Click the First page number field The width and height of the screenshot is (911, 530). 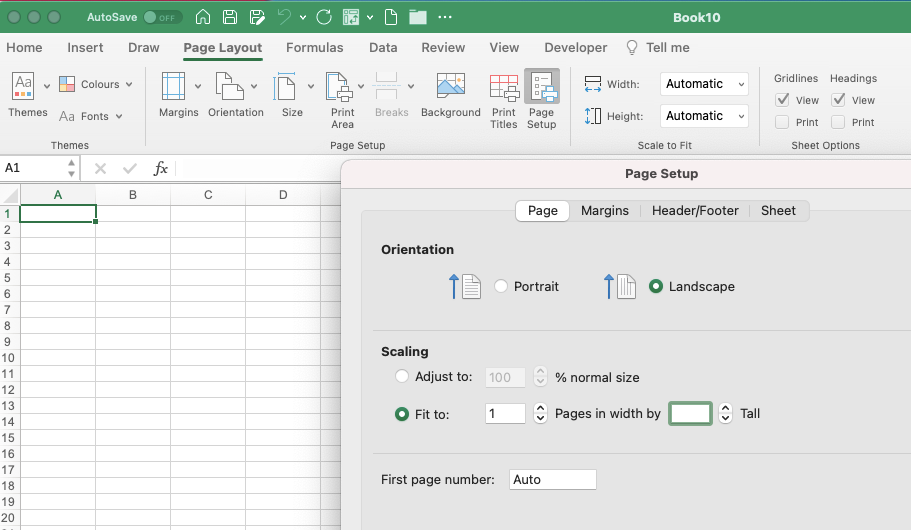(553, 479)
